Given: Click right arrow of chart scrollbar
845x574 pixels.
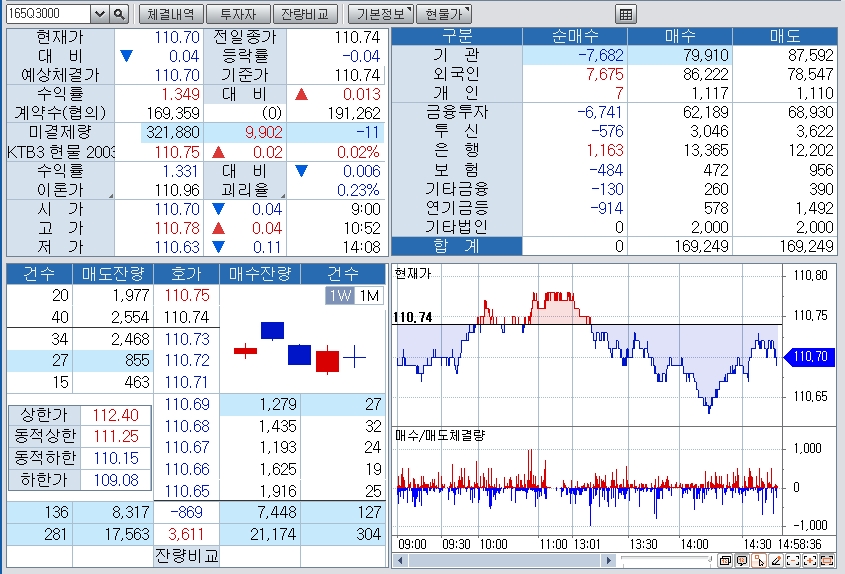Looking at the screenshot, I should (609, 561).
